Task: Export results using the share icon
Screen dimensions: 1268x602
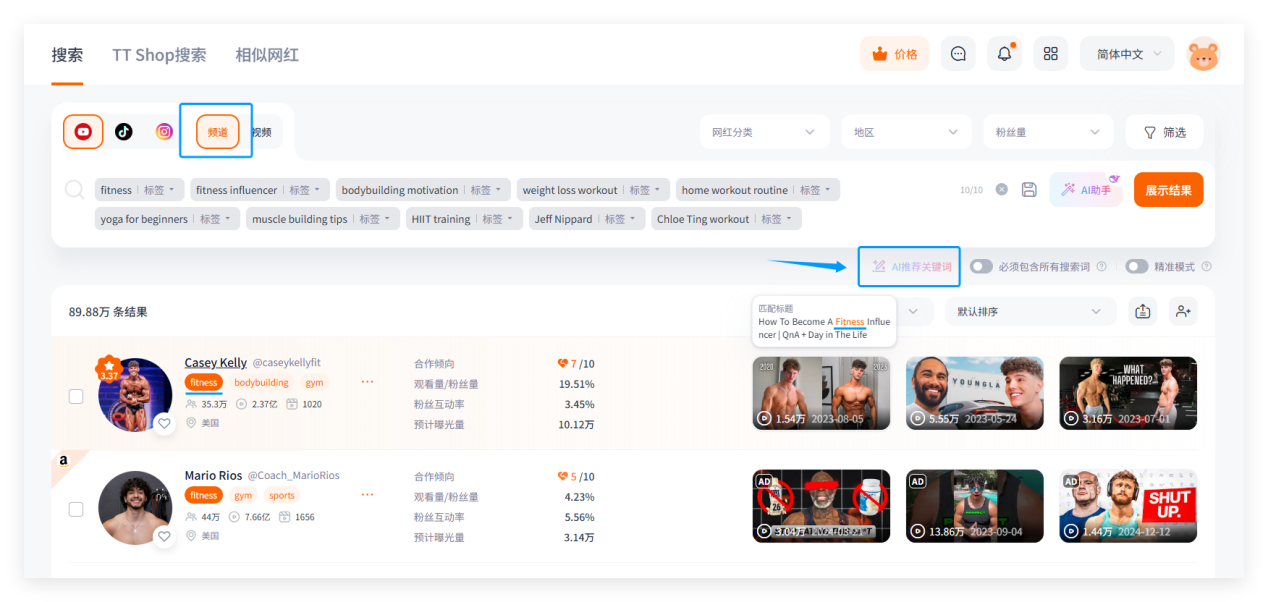Action: click(x=1143, y=312)
